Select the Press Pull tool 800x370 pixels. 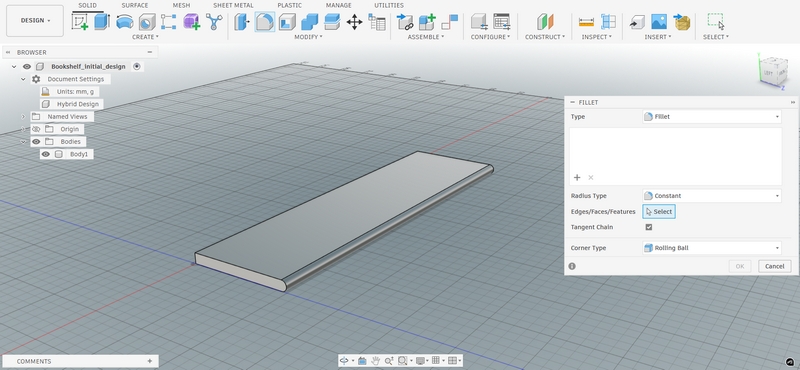pyautogui.click(x=242, y=21)
